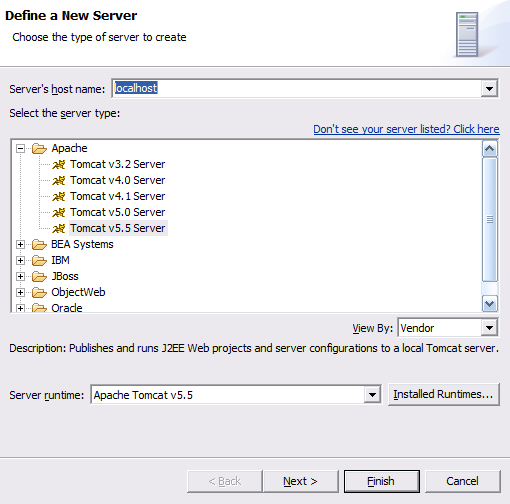Image resolution: width=510 pixels, height=504 pixels.
Task: Click the Tomcat v4.0 Server cat icon
Action: [x=59, y=180]
